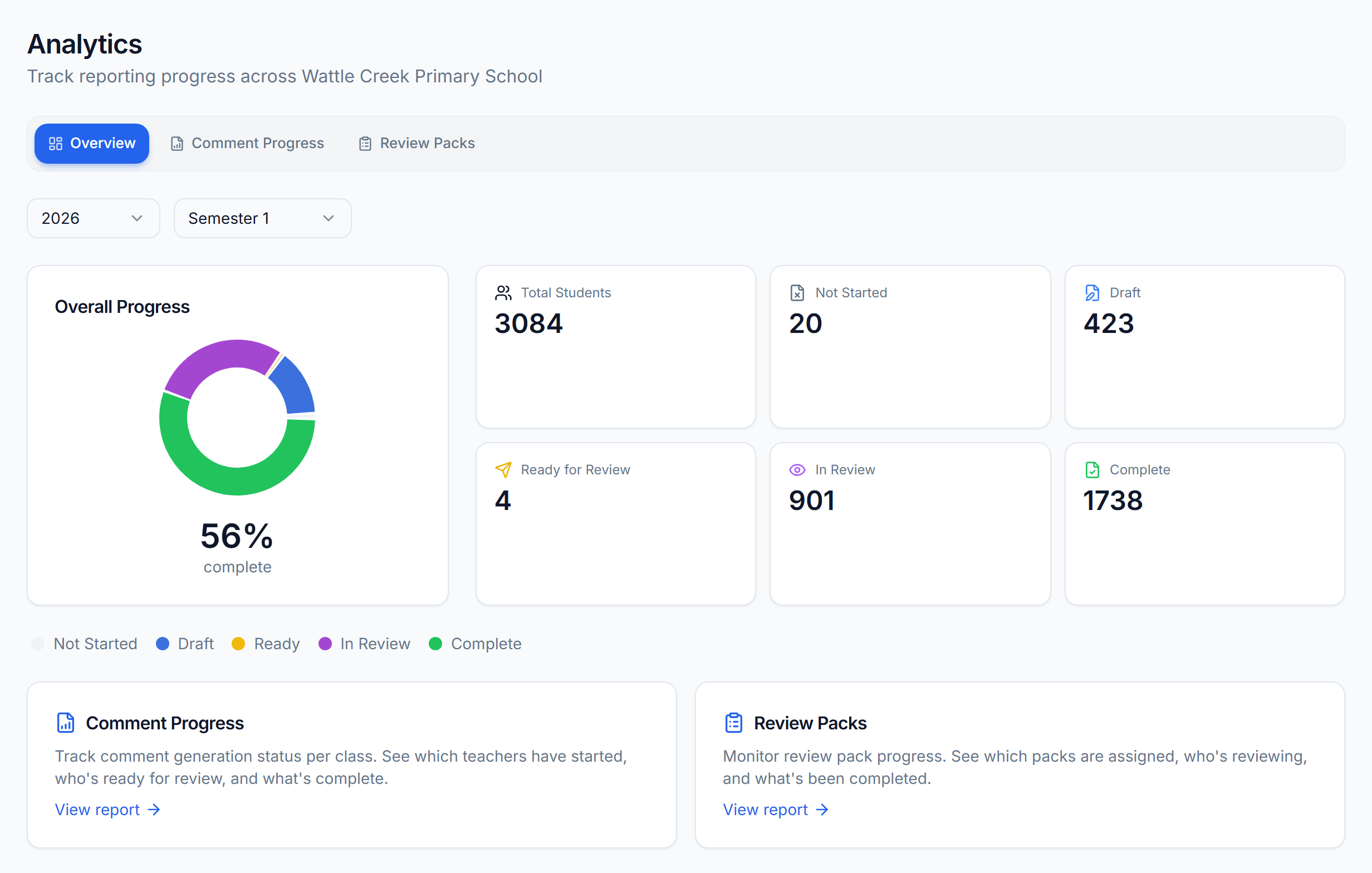
Task: Click the purple segment of the donut chart
Action: pos(219,357)
